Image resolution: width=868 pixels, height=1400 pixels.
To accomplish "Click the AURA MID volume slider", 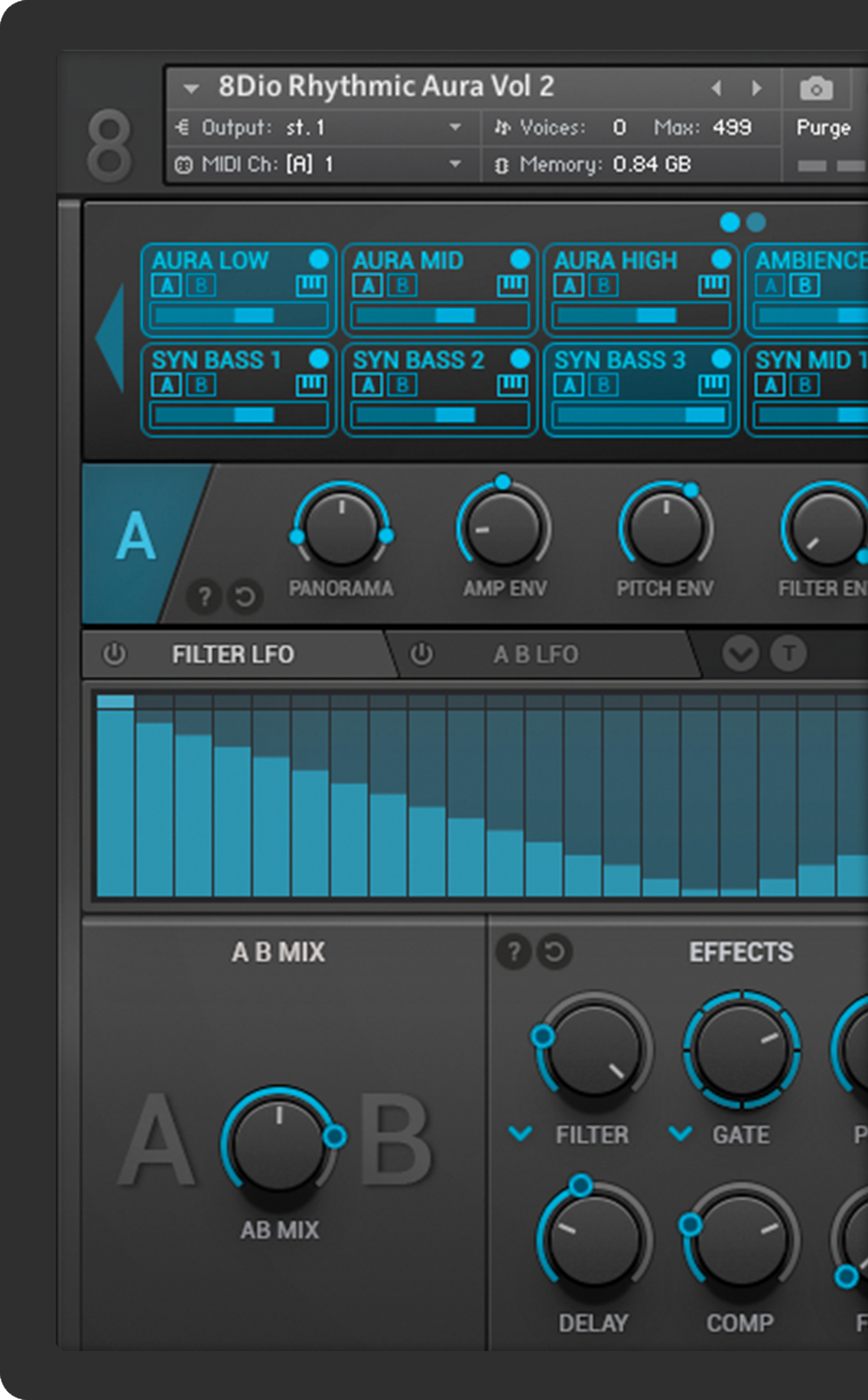I will click(x=440, y=315).
